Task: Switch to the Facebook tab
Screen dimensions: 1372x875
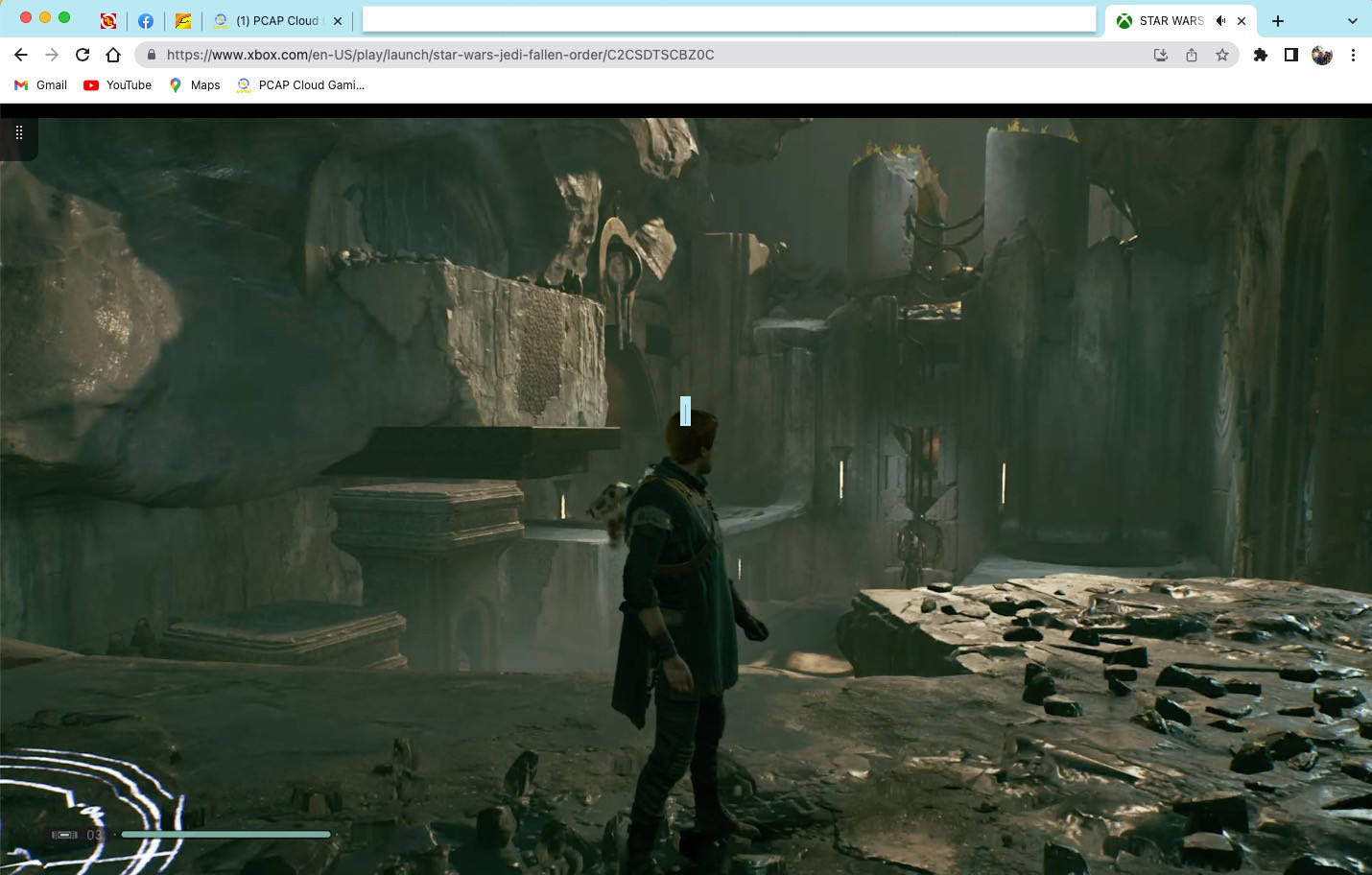Action: (146, 20)
